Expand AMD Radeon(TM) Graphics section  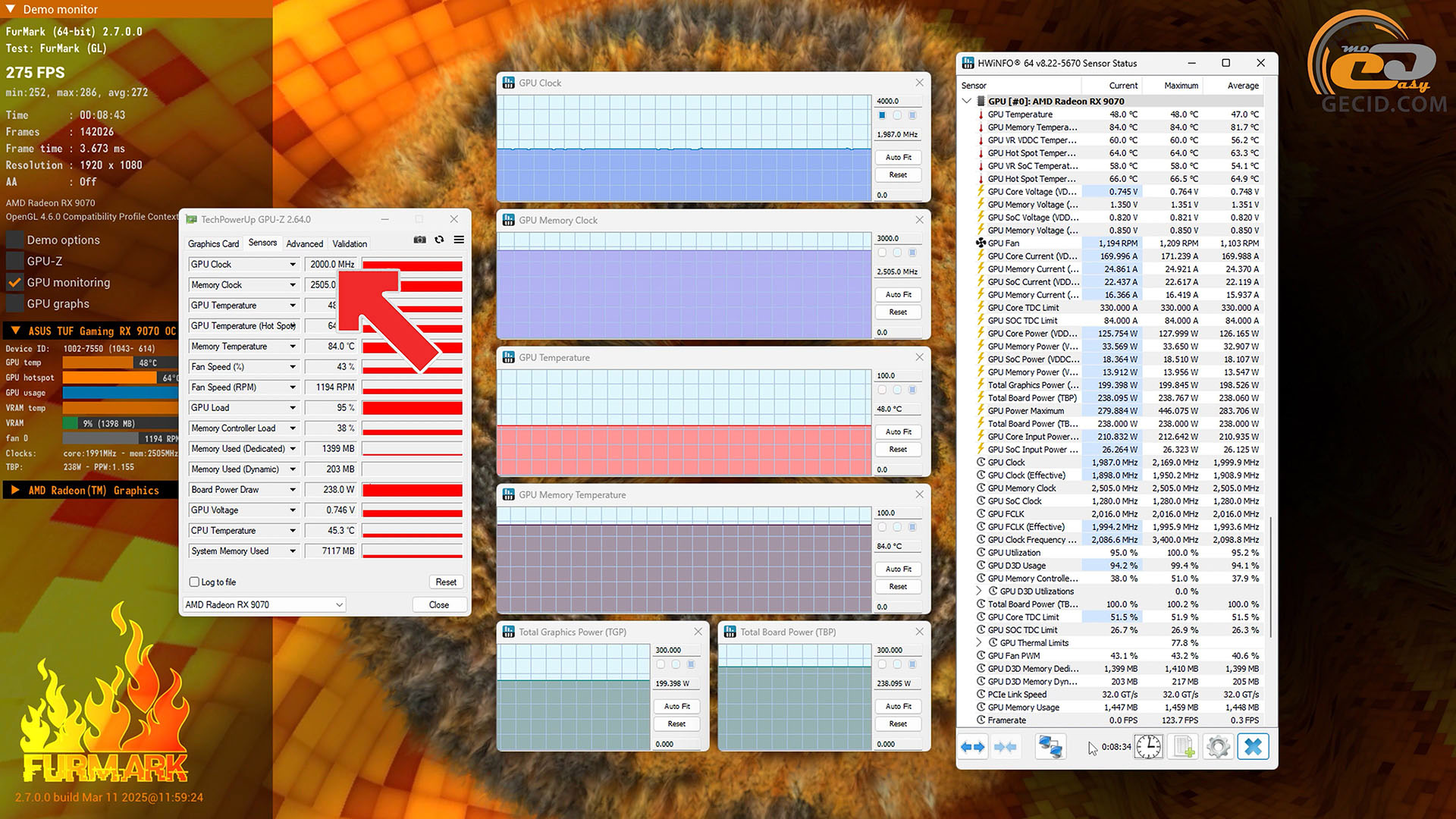point(15,491)
